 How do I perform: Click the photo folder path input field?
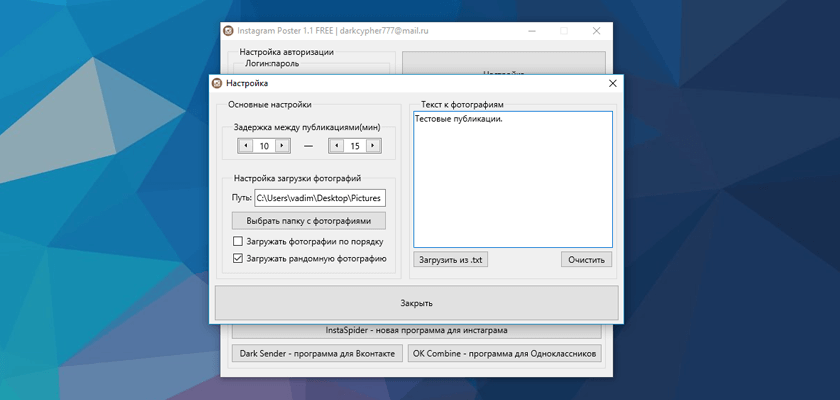320,198
